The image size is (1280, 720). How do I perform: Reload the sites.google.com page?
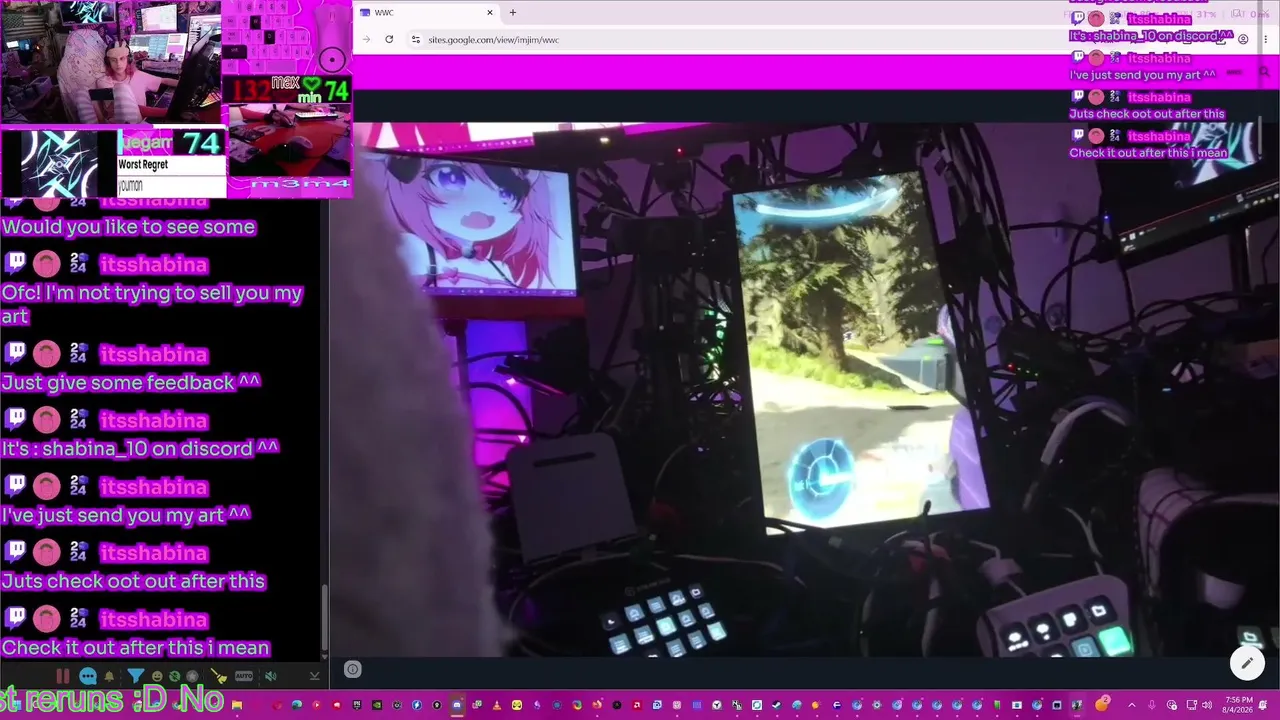[389, 40]
